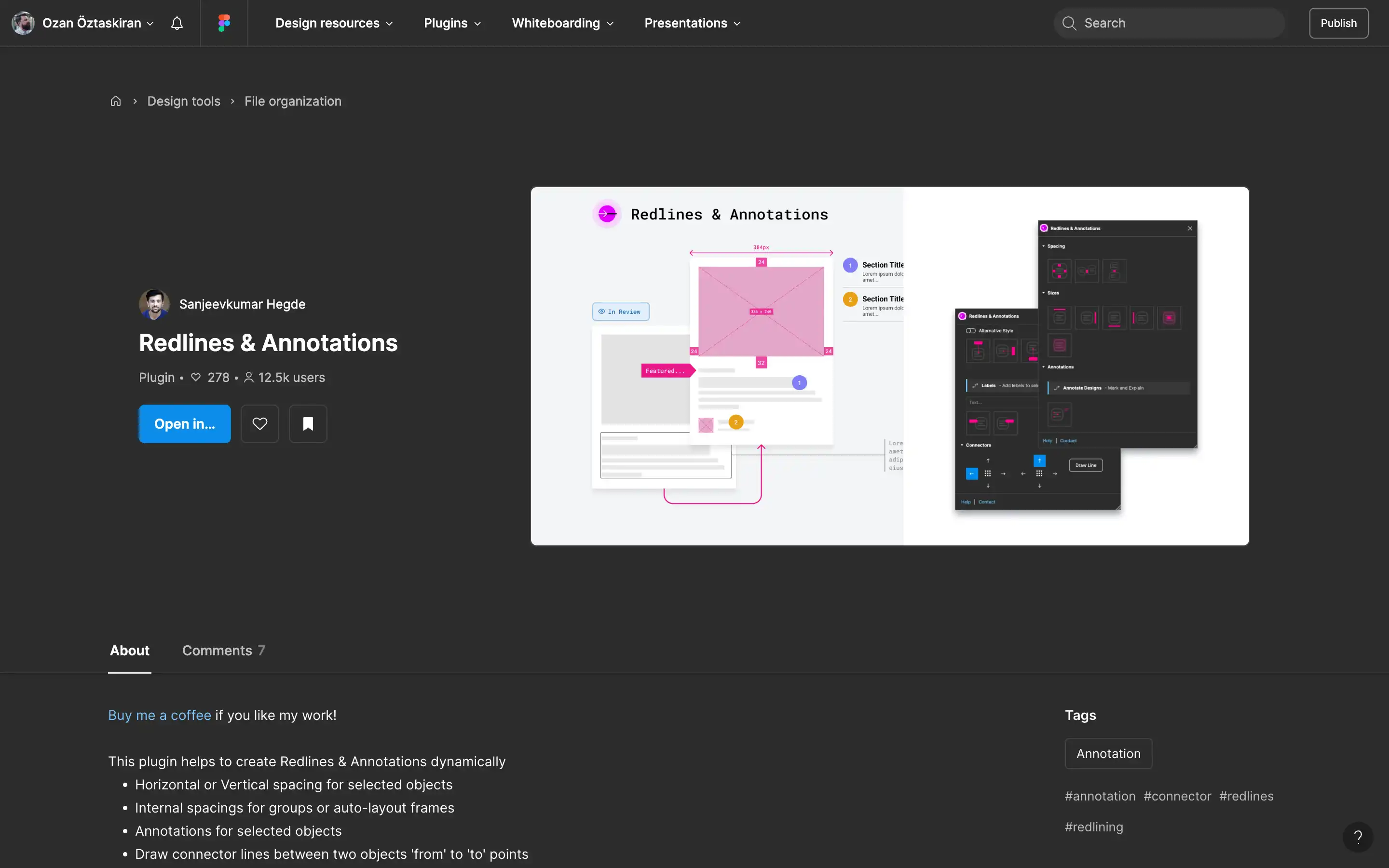Switch to the Comments tab
Screen dimensions: 1389x868
click(x=223, y=651)
